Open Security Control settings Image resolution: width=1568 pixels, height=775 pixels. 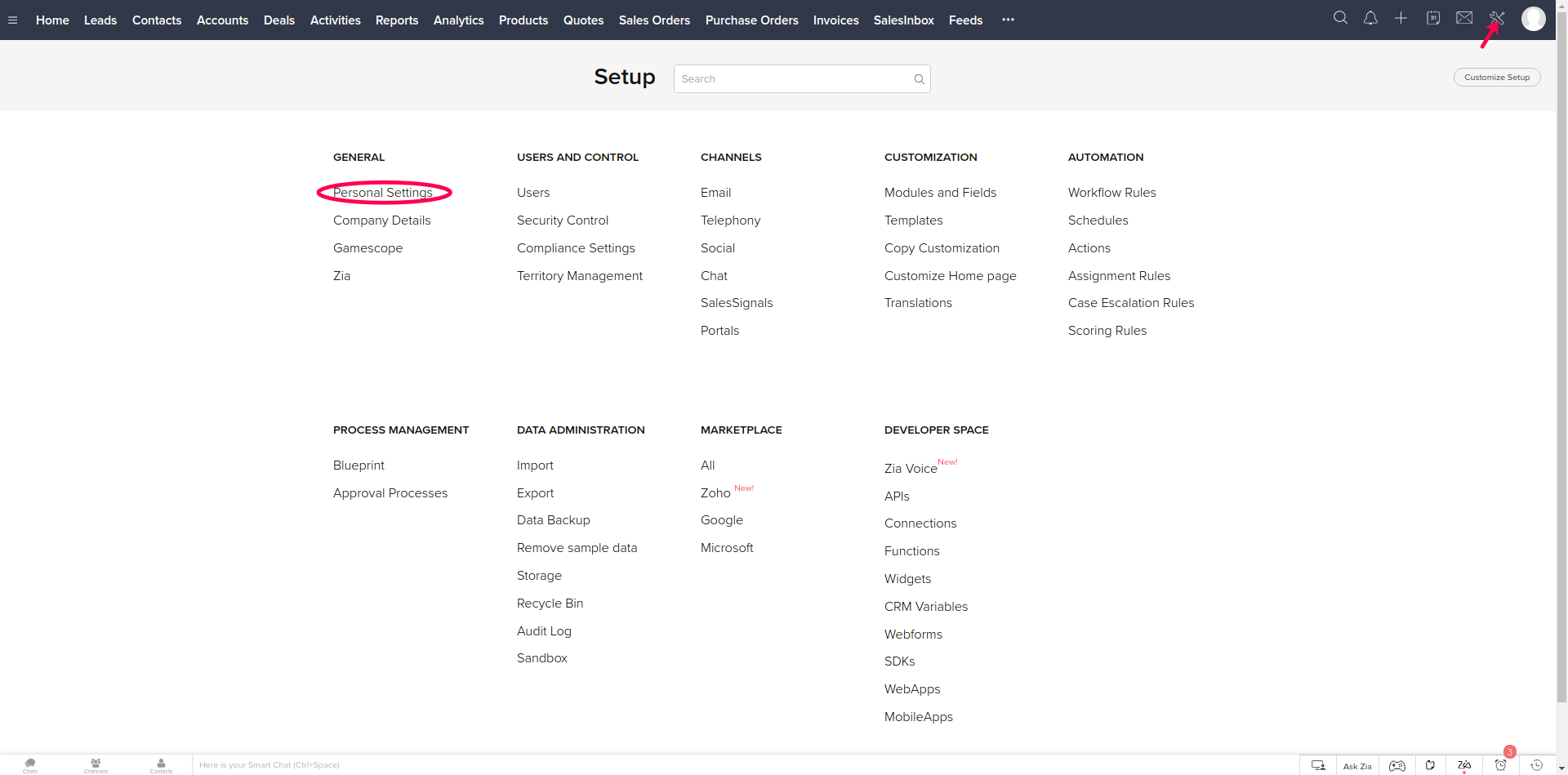pyautogui.click(x=563, y=220)
